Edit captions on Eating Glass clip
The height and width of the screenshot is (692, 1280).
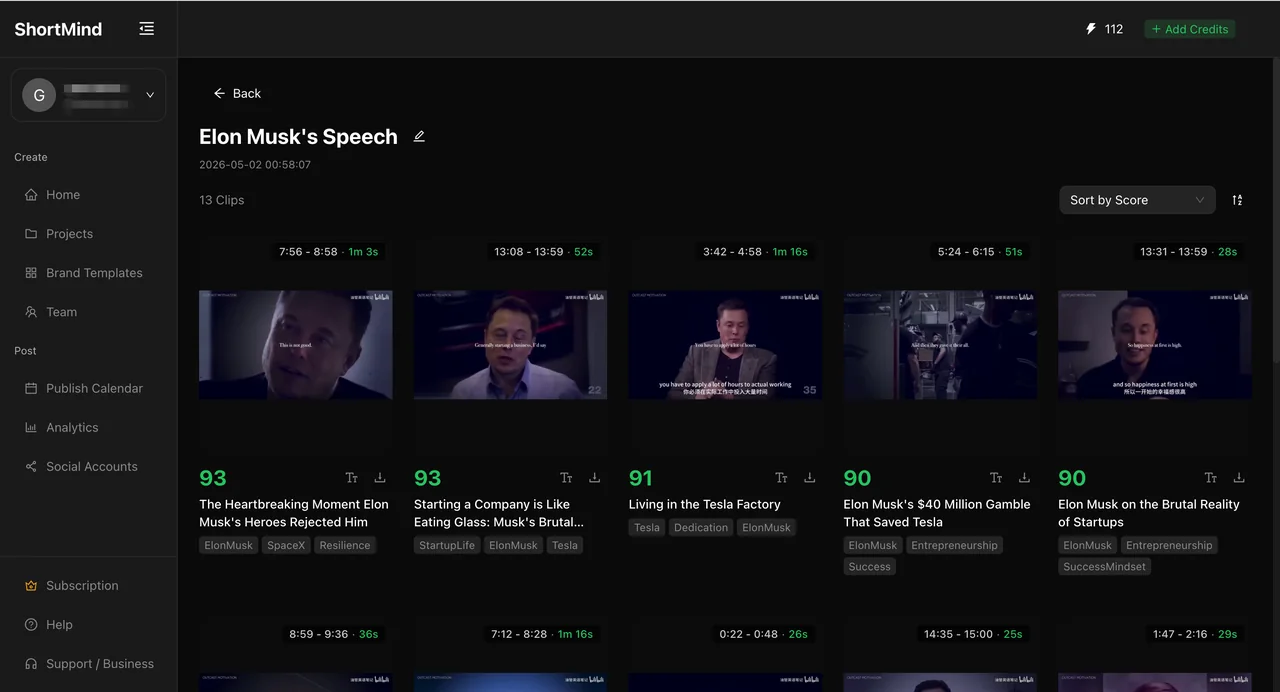[566, 478]
